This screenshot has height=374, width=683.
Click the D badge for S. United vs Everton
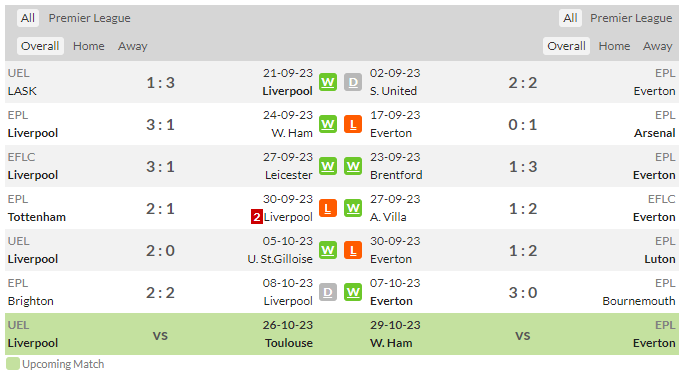(353, 82)
